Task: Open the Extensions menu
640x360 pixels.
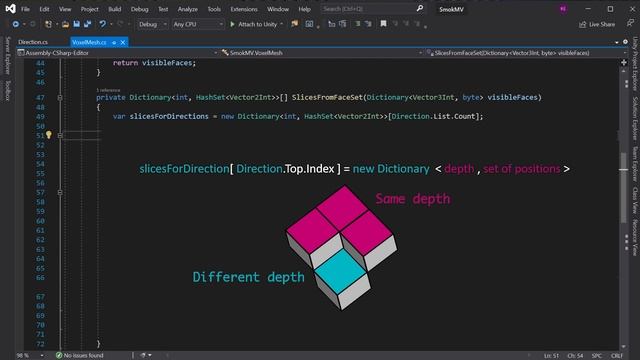Action: click(244, 9)
